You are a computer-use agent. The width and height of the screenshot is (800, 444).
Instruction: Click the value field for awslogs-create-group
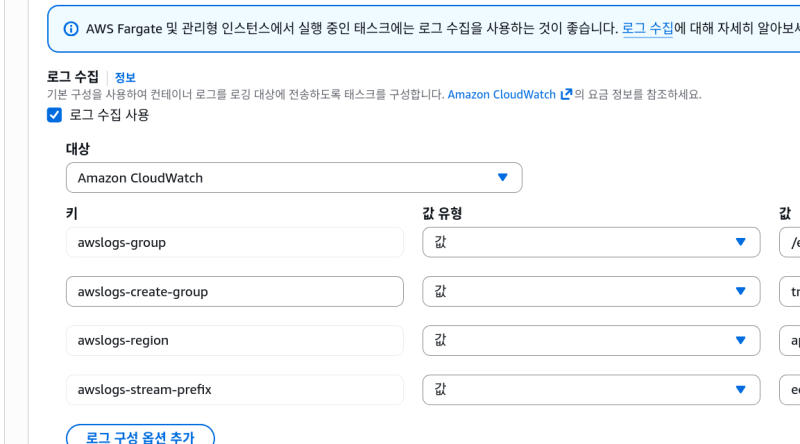pos(790,291)
